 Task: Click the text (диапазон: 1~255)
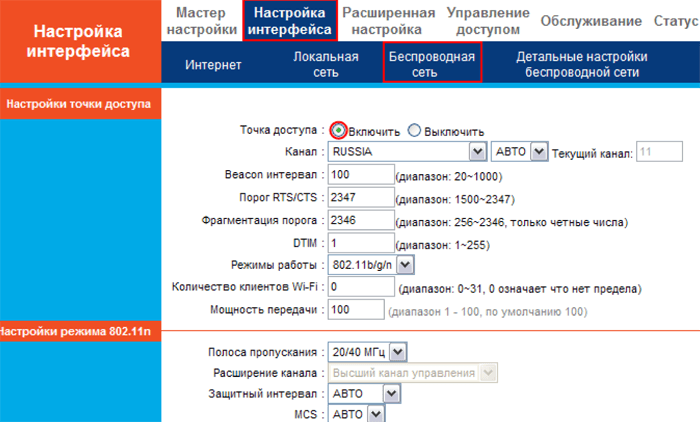tap(443, 245)
